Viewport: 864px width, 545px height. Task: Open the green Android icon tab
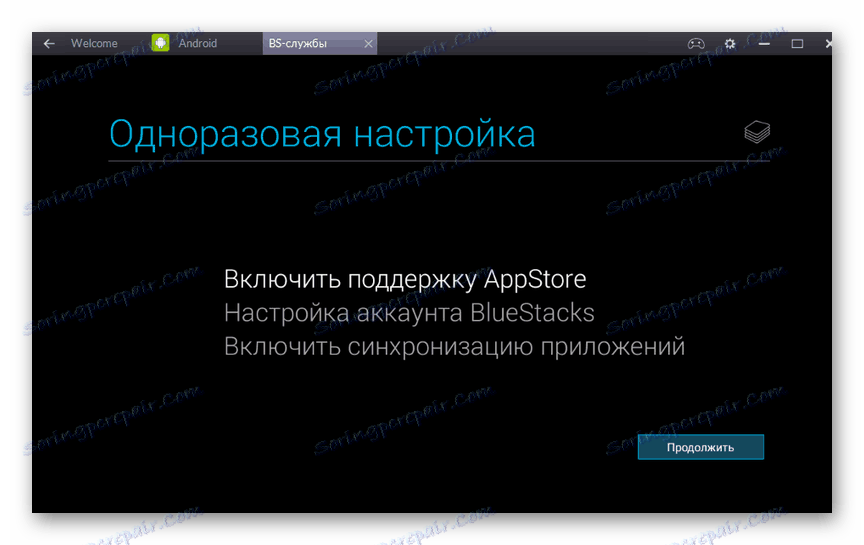point(160,43)
